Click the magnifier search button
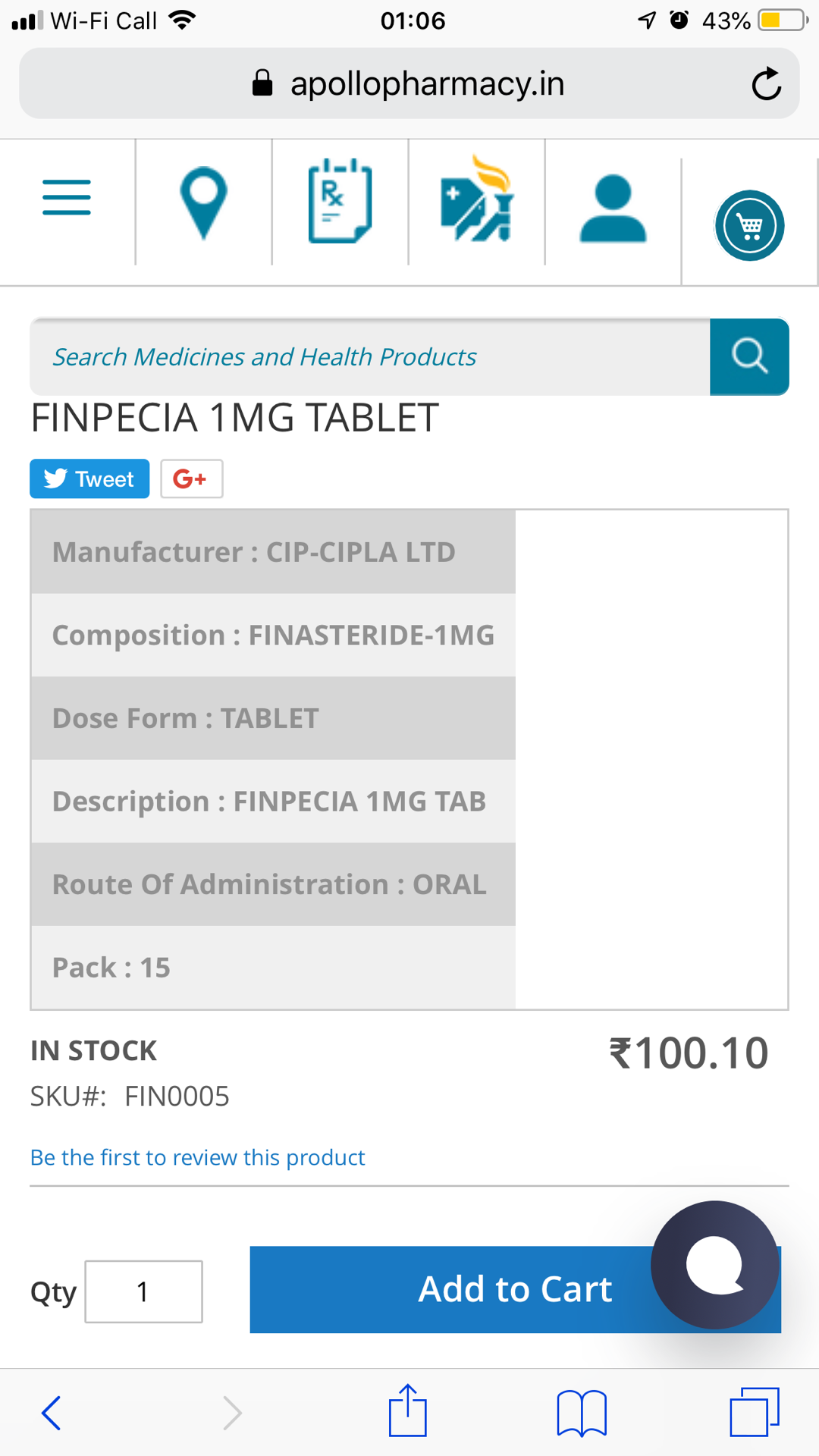 (x=749, y=356)
